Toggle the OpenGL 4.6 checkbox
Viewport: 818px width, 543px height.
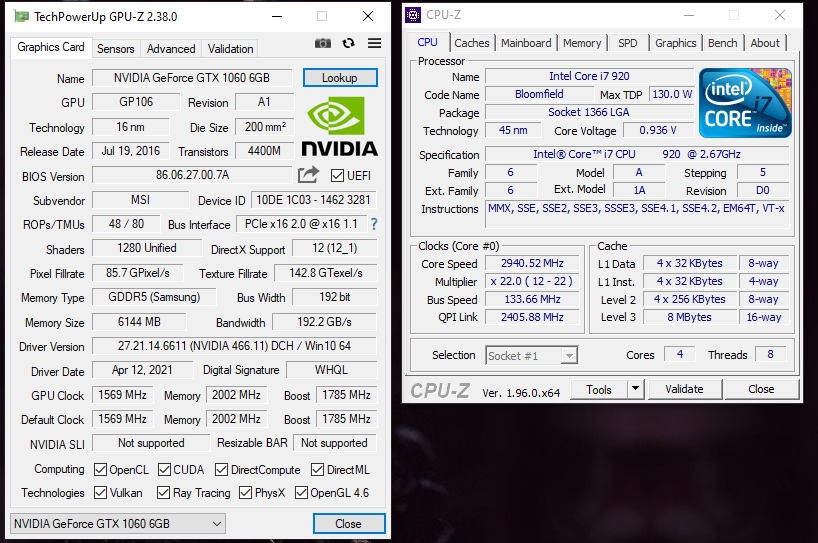point(301,493)
